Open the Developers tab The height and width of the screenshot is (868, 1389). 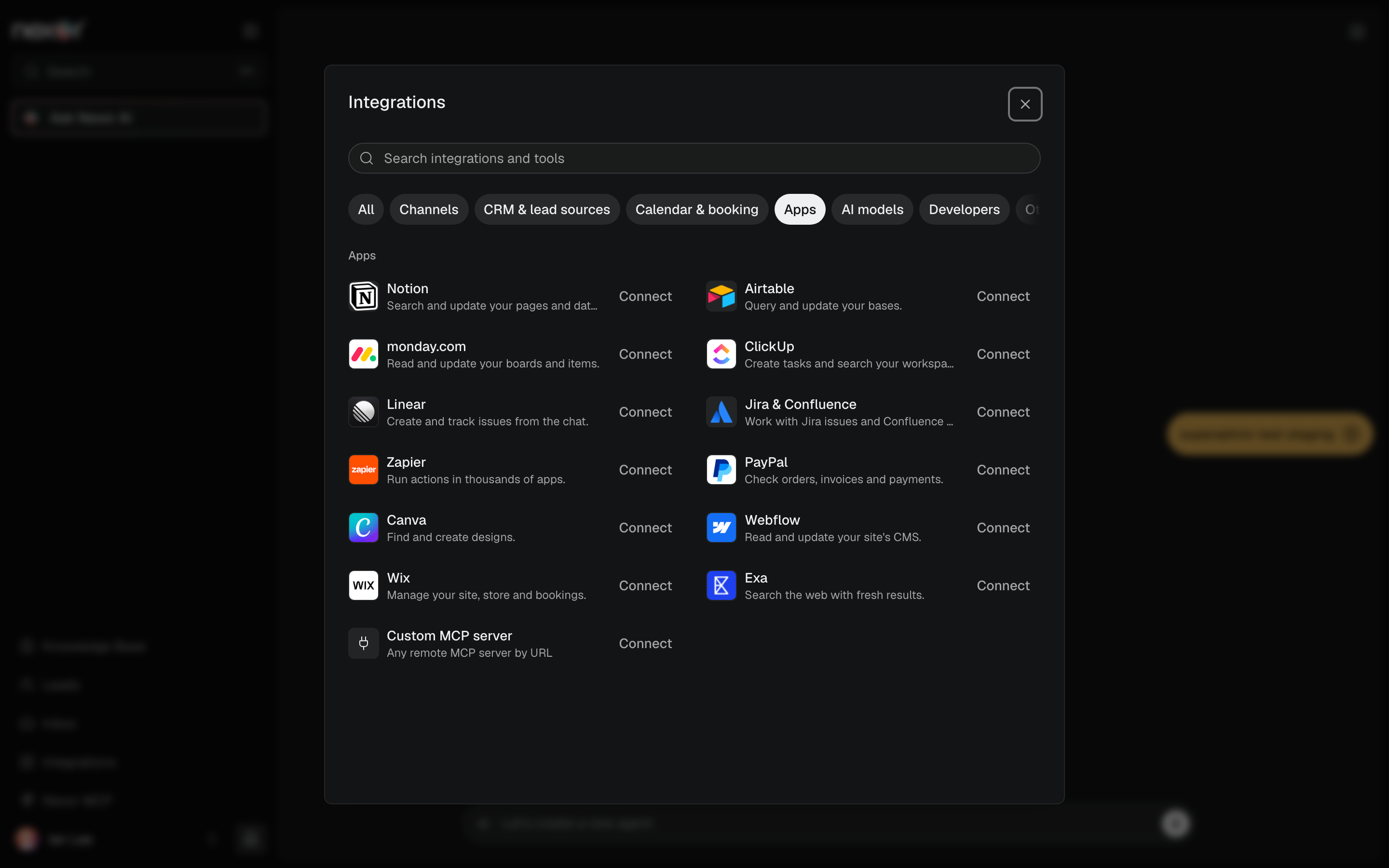point(964,210)
